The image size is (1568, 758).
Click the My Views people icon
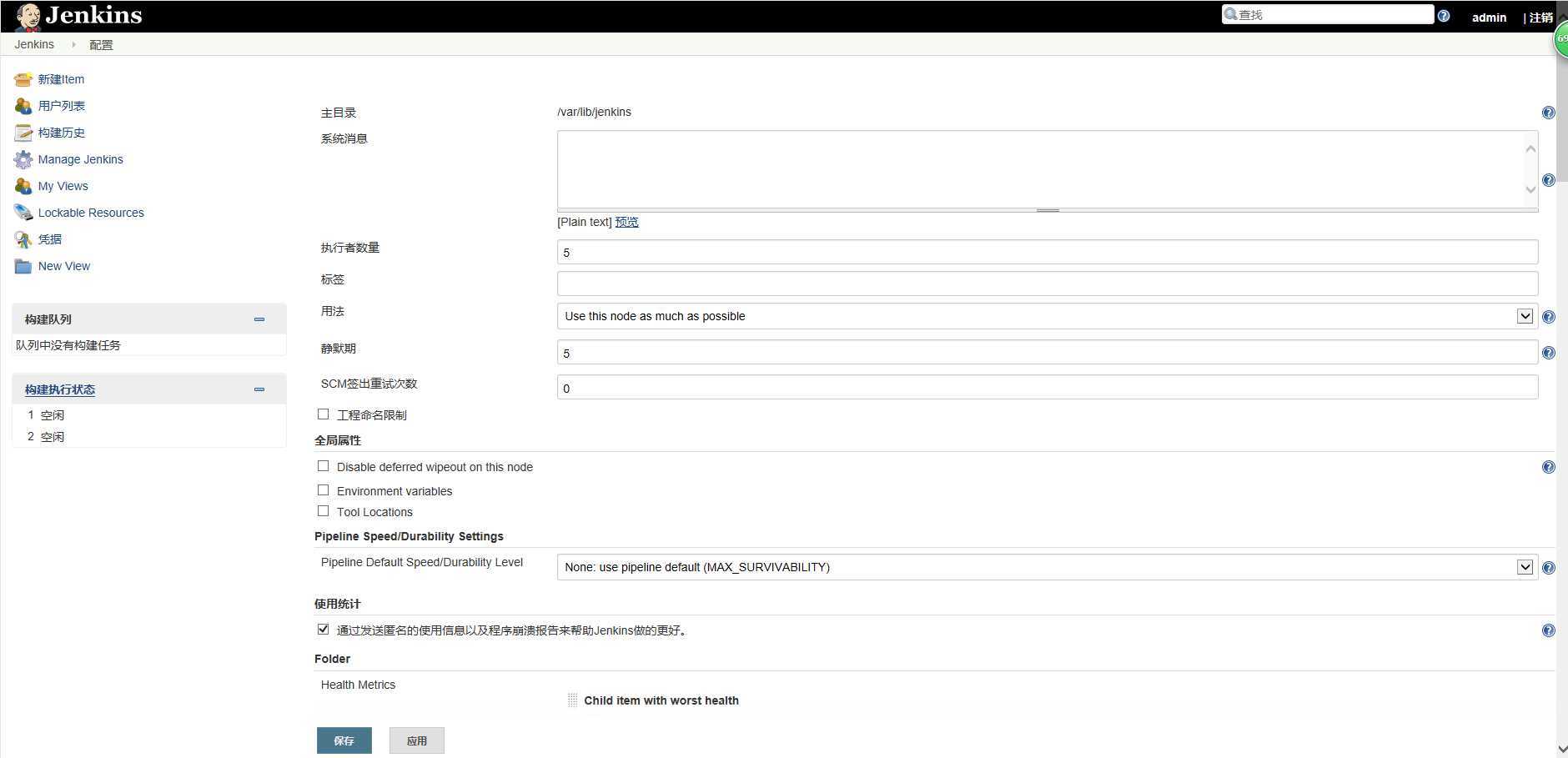pyautogui.click(x=23, y=186)
